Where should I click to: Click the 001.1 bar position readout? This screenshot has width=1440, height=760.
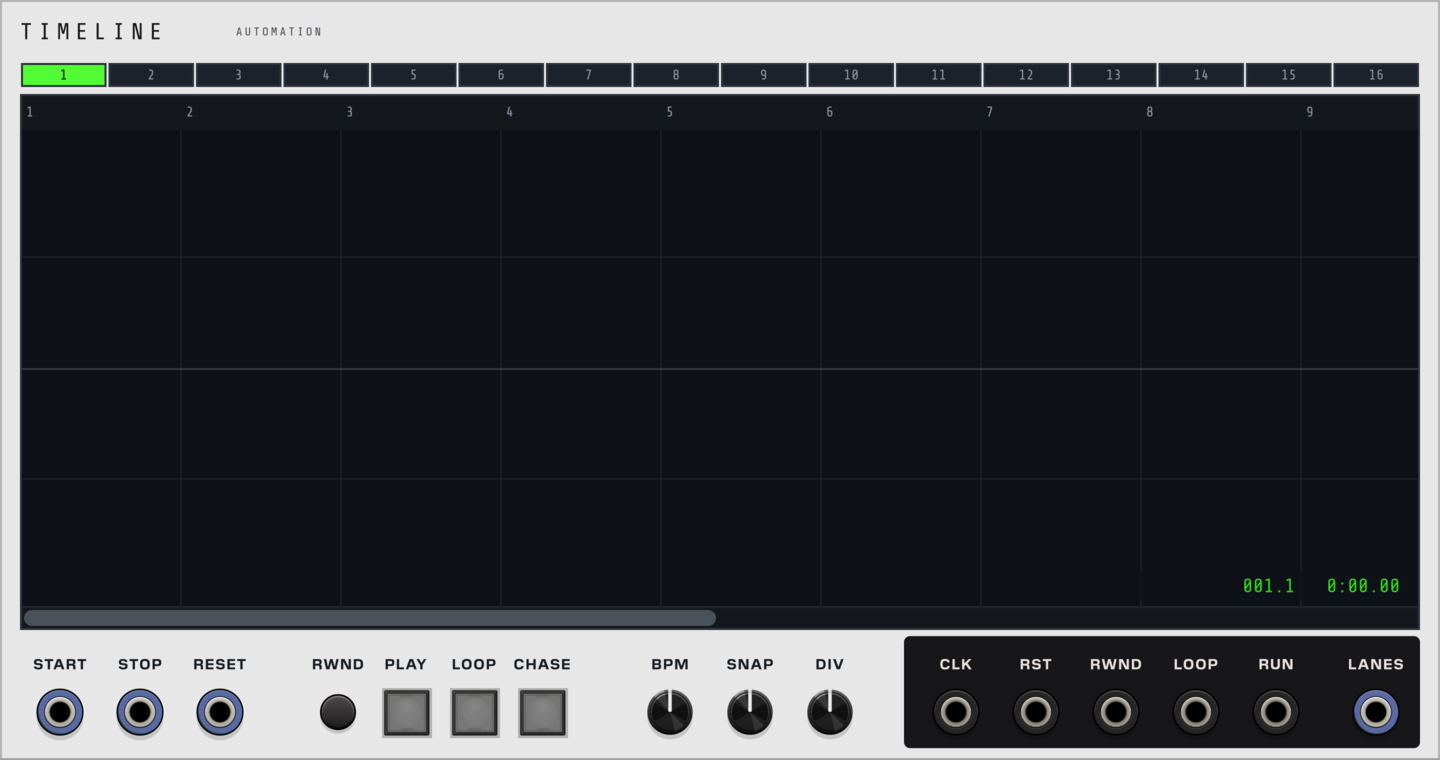click(x=1269, y=587)
